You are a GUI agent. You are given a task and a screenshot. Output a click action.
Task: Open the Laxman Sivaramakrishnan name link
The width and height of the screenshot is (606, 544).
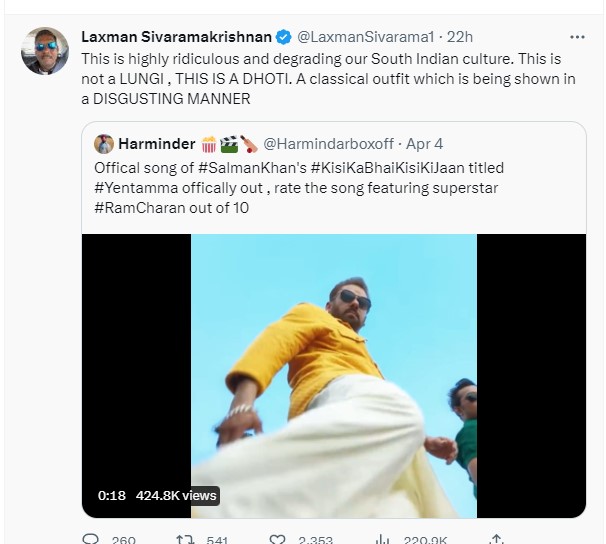176,37
